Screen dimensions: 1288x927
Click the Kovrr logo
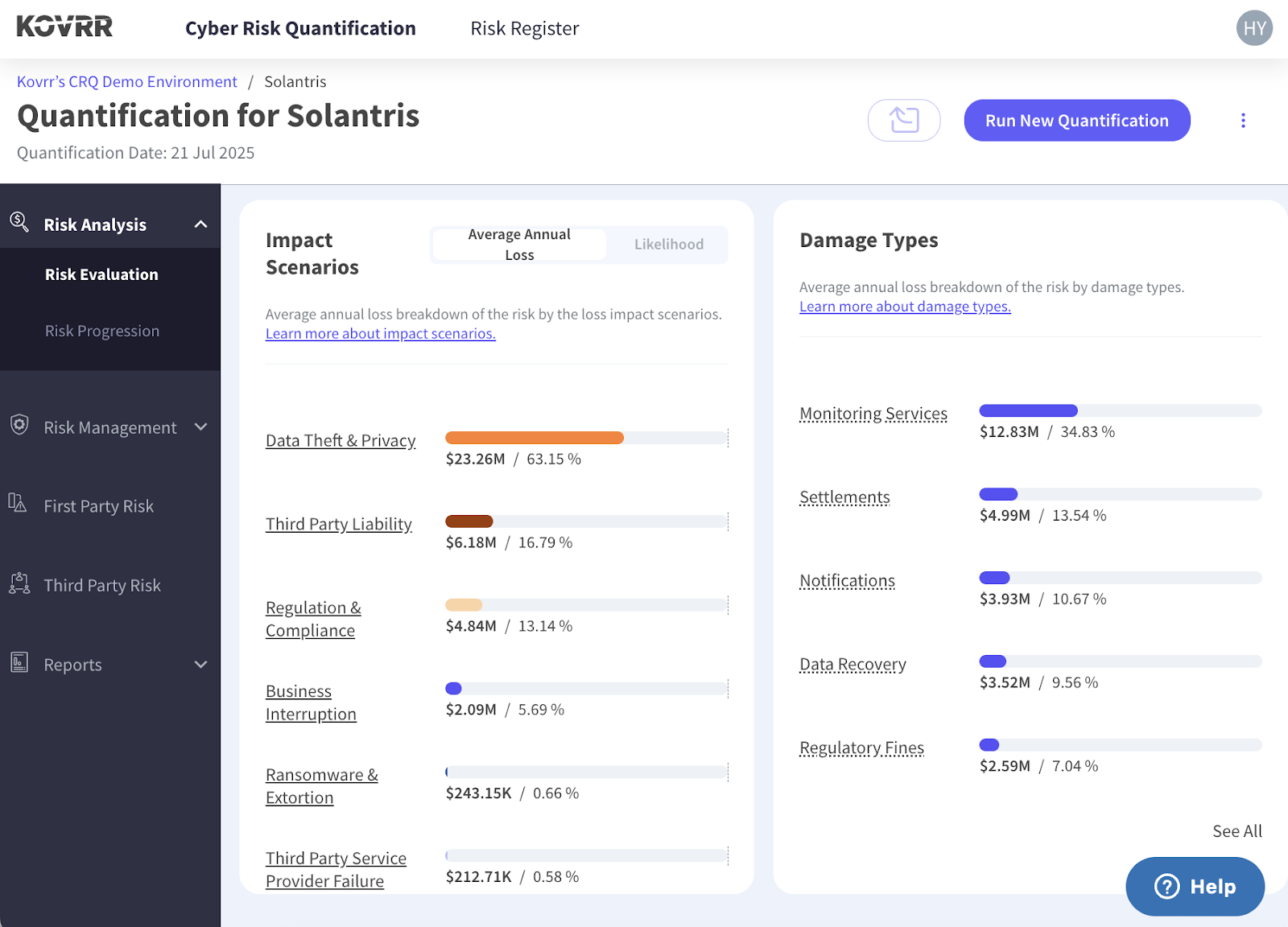click(x=64, y=27)
